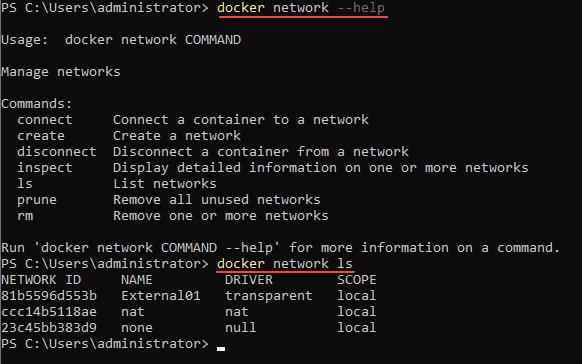The image size is (582, 364).
Task: Click network ID '23c45bb383d9'
Action: click(x=49, y=328)
